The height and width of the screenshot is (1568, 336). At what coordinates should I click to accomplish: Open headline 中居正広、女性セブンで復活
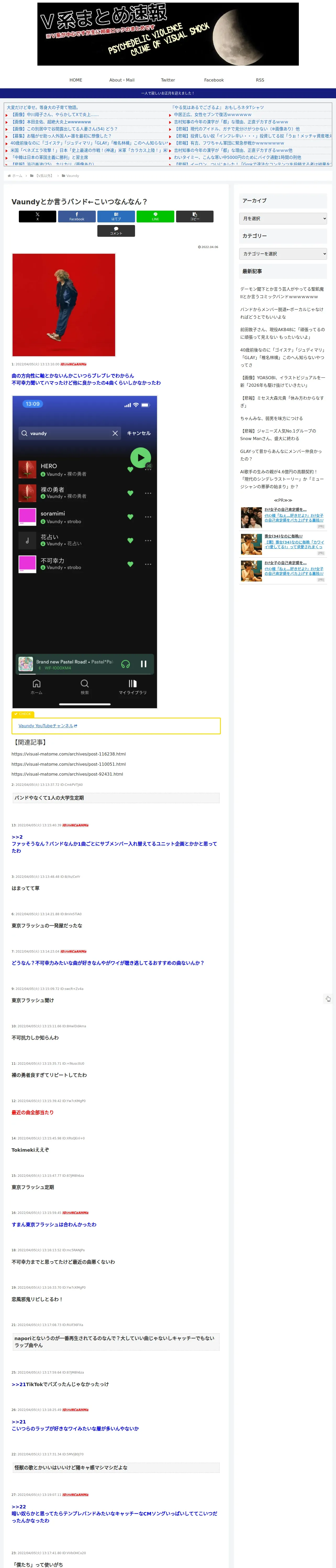[212, 114]
